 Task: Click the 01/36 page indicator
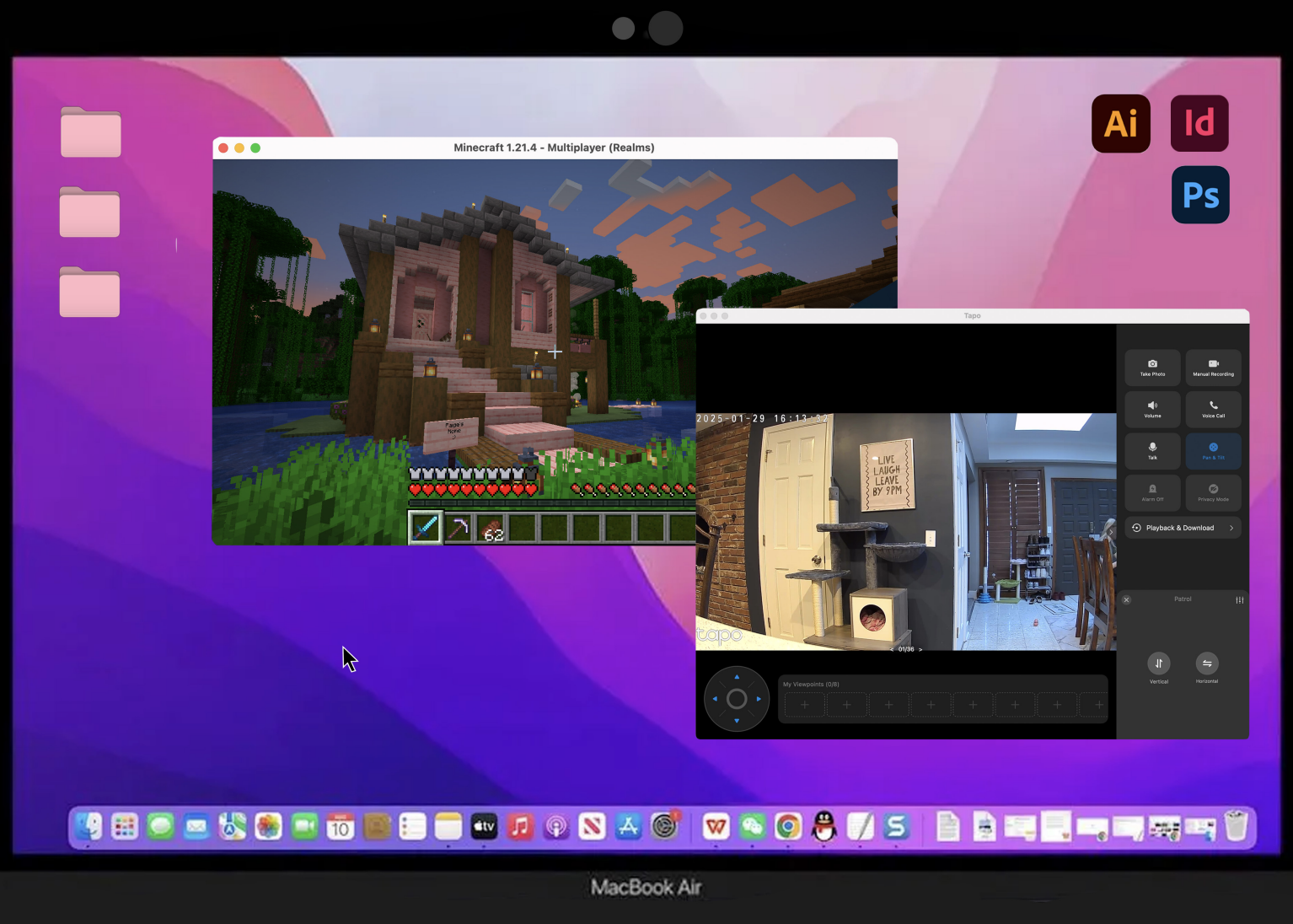point(906,648)
